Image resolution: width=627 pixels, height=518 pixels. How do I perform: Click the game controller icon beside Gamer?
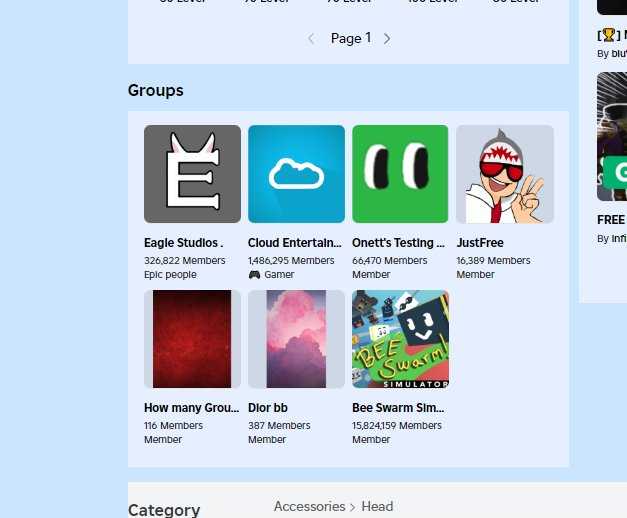click(x=254, y=275)
